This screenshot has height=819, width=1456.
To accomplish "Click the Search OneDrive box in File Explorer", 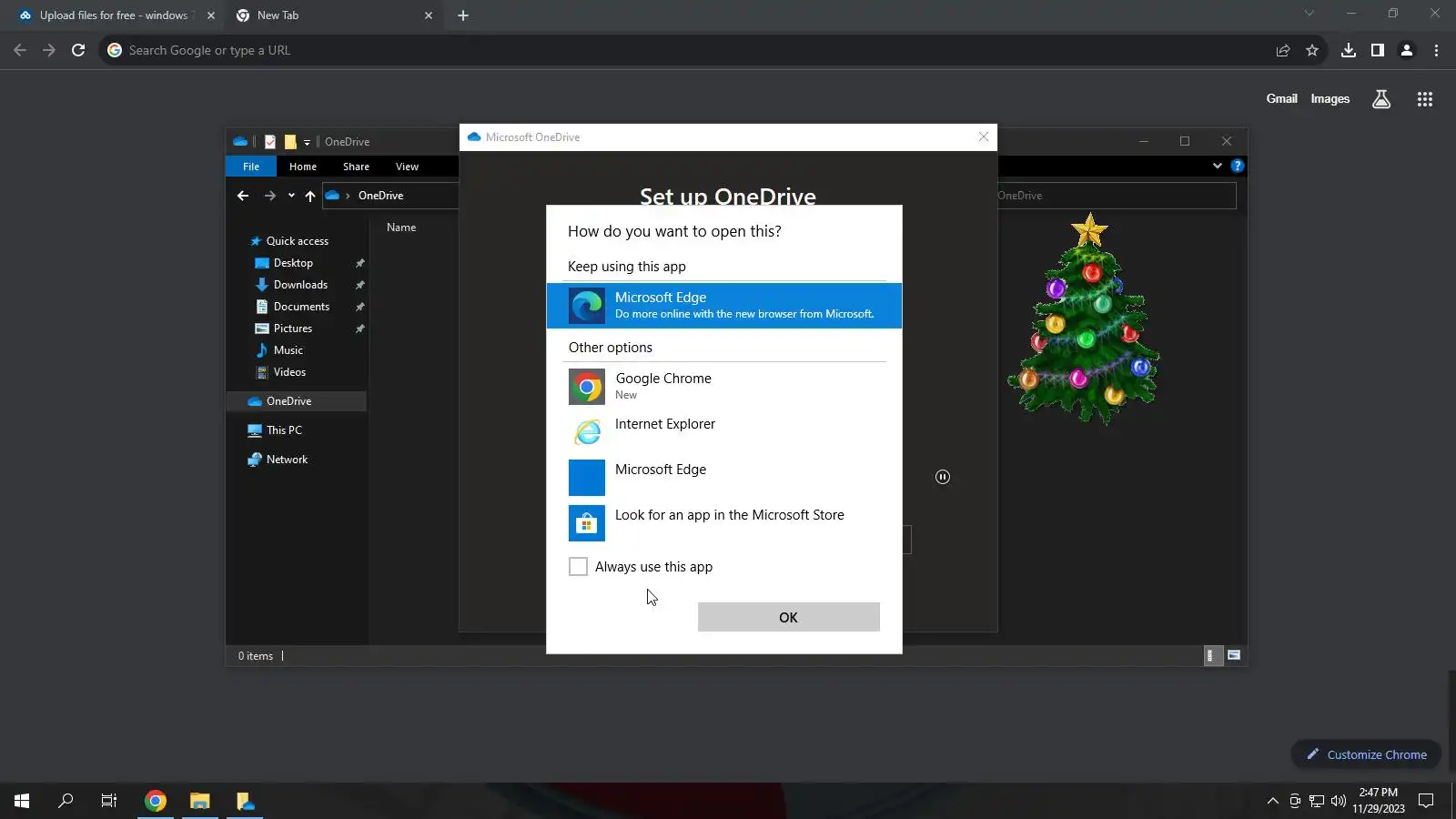I will coord(1117,196).
